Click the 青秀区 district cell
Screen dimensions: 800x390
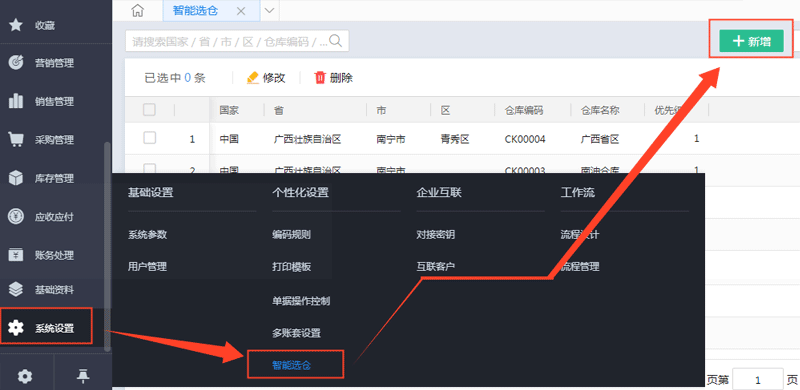(455, 139)
